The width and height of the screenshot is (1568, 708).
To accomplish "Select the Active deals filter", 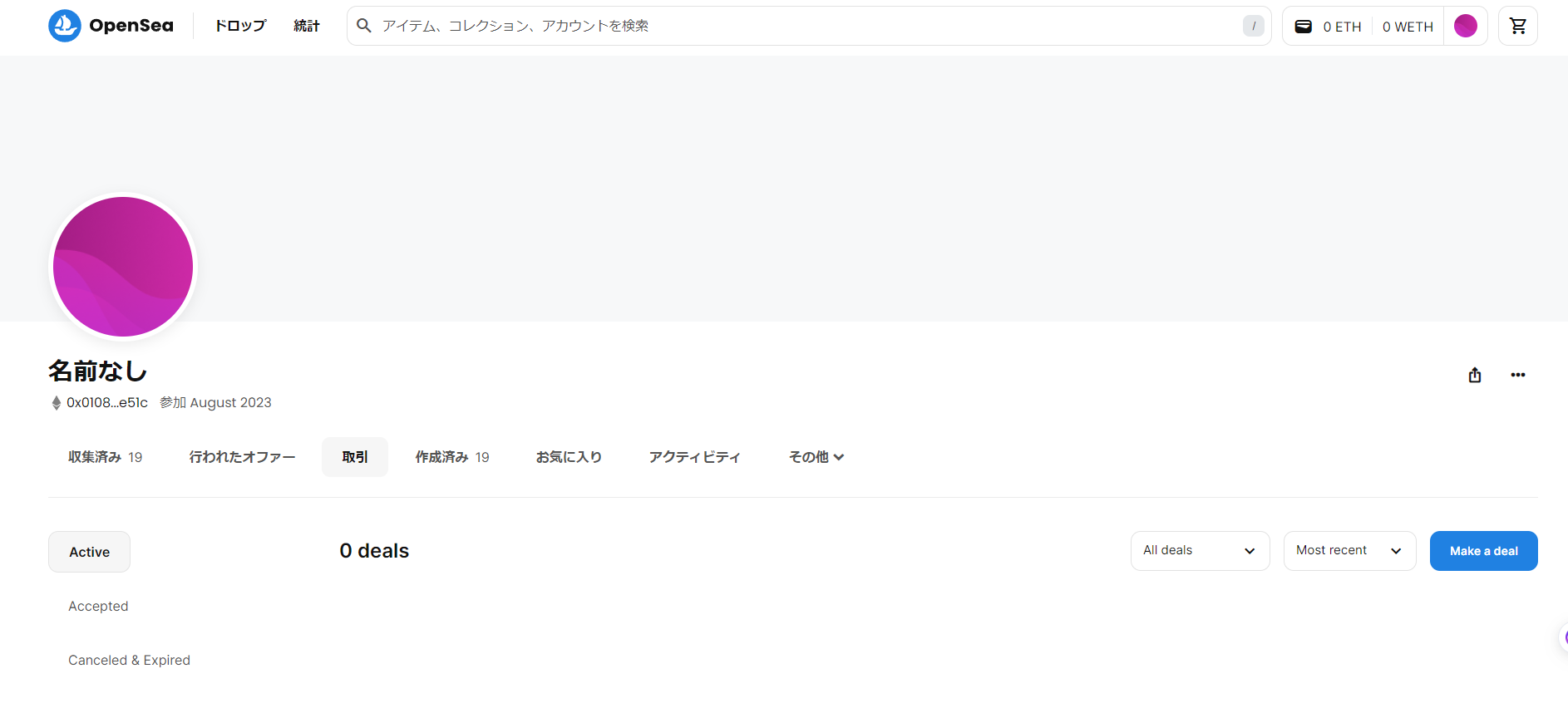I will (x=89, y=552).
